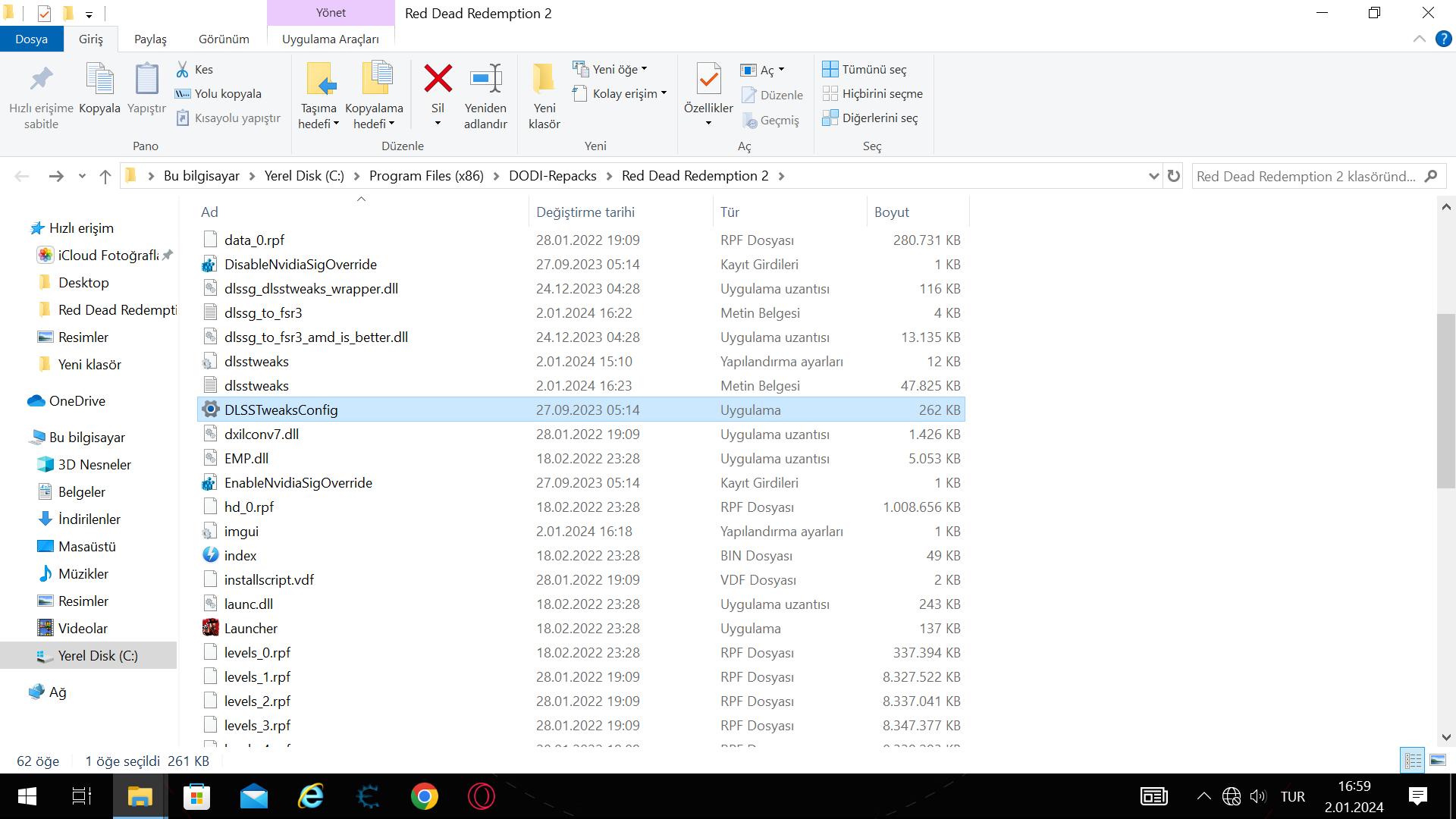Create a new folder with Yeni klasör
This screenshot has height=819, width=1456.
(544, 79)
